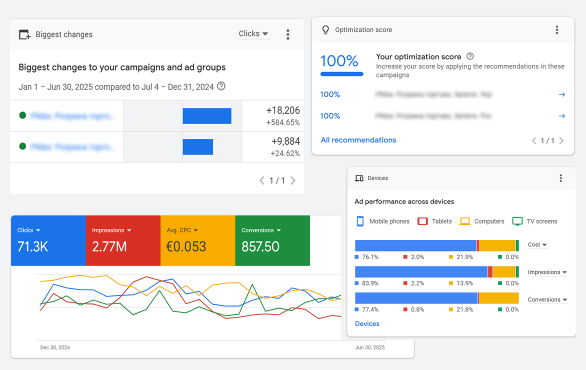
Task: Open the Conversions dropdown in Devices card
Action: [x=547, y=300]
